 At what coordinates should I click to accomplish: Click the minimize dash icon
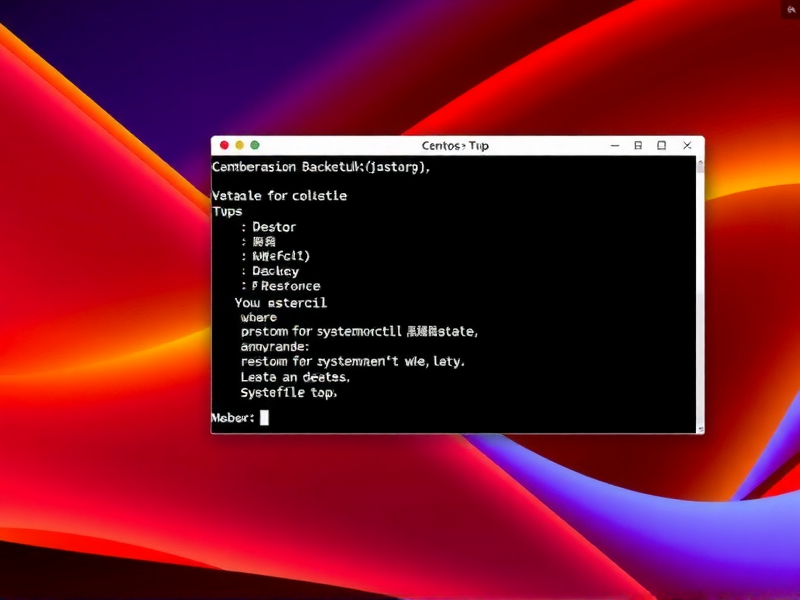coord(614,145)
